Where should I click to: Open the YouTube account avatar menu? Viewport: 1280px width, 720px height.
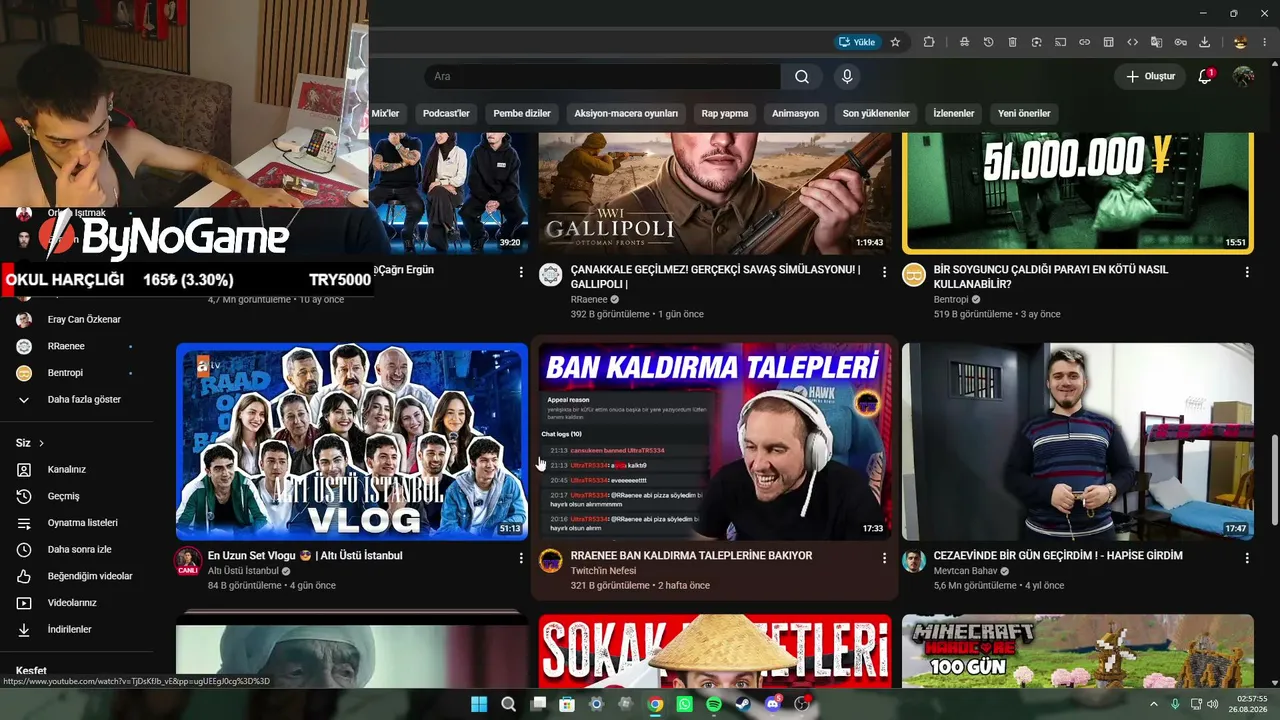(1243, 77)
